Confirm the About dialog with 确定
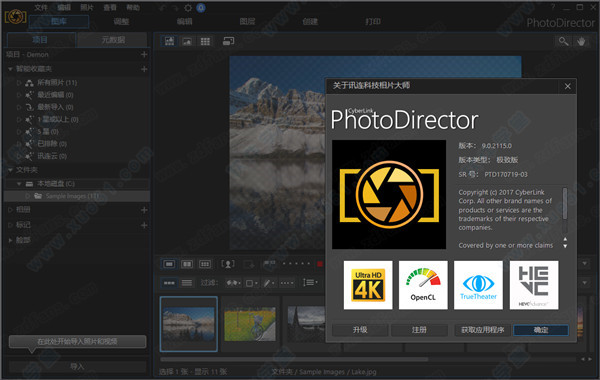Viewport: 600px width, 380px height. pyautogui.click(x=541, y=330)
